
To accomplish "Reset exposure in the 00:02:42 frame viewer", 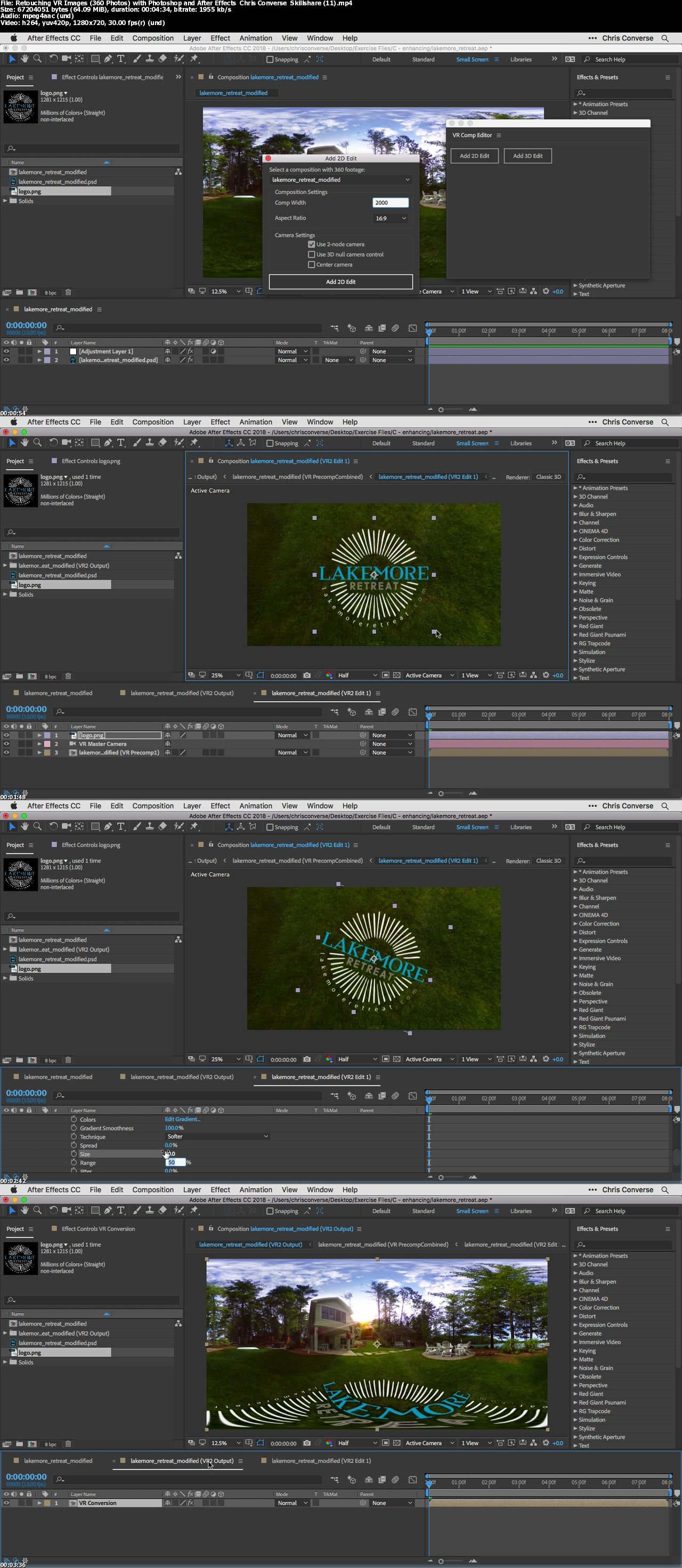I will click(546, 1059).
